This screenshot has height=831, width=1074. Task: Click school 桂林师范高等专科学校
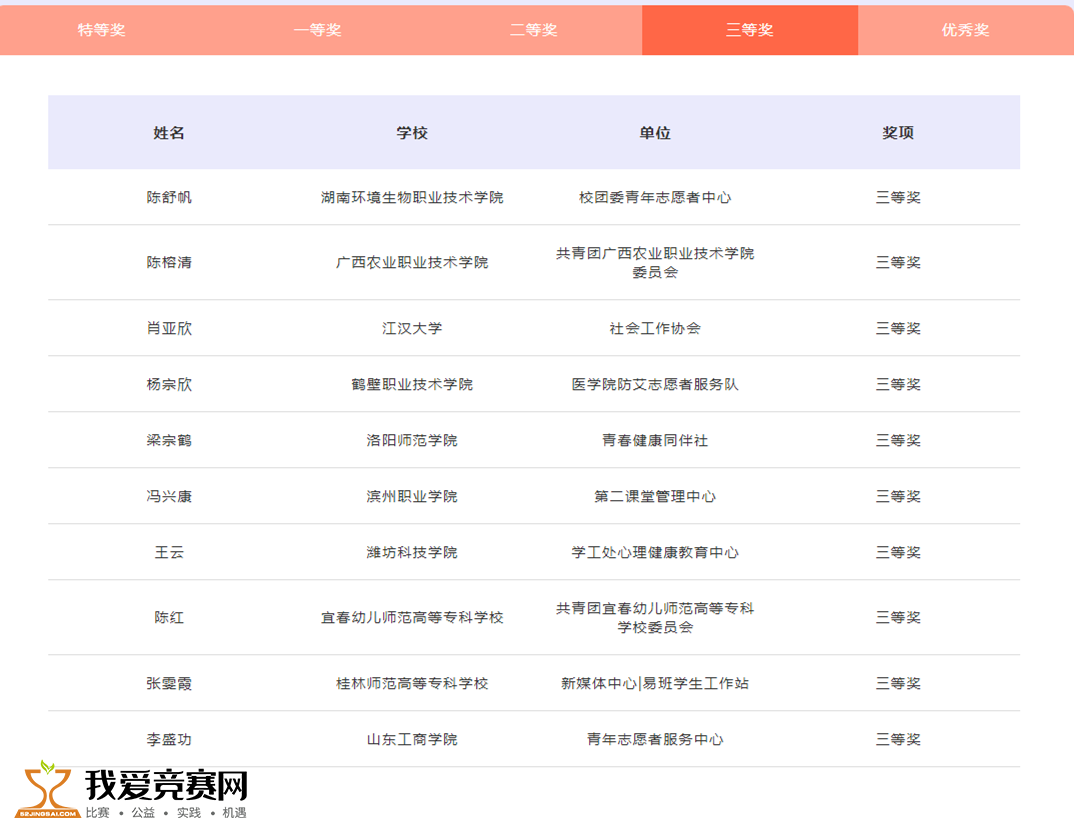coord(412,683)
